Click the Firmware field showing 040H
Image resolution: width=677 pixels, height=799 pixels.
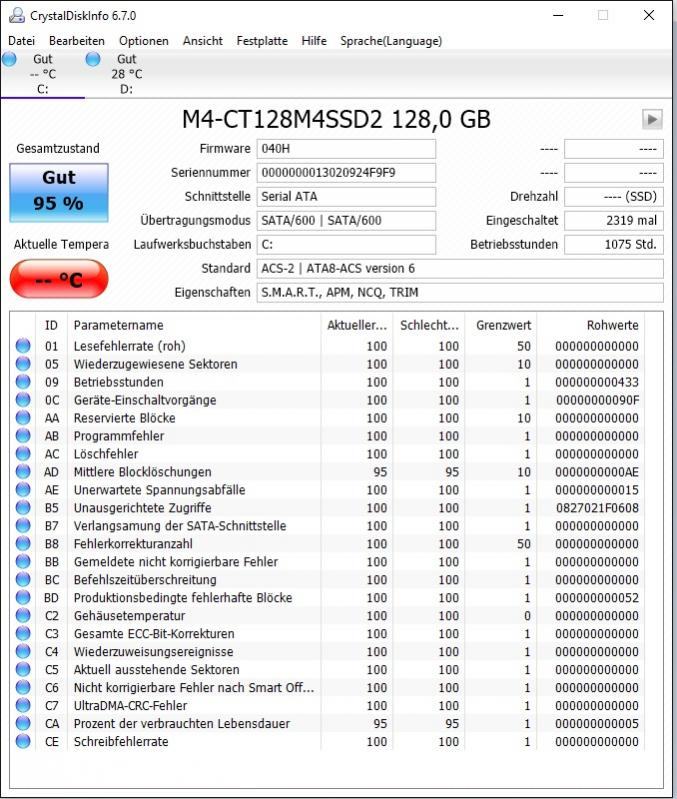coord(346,149)
